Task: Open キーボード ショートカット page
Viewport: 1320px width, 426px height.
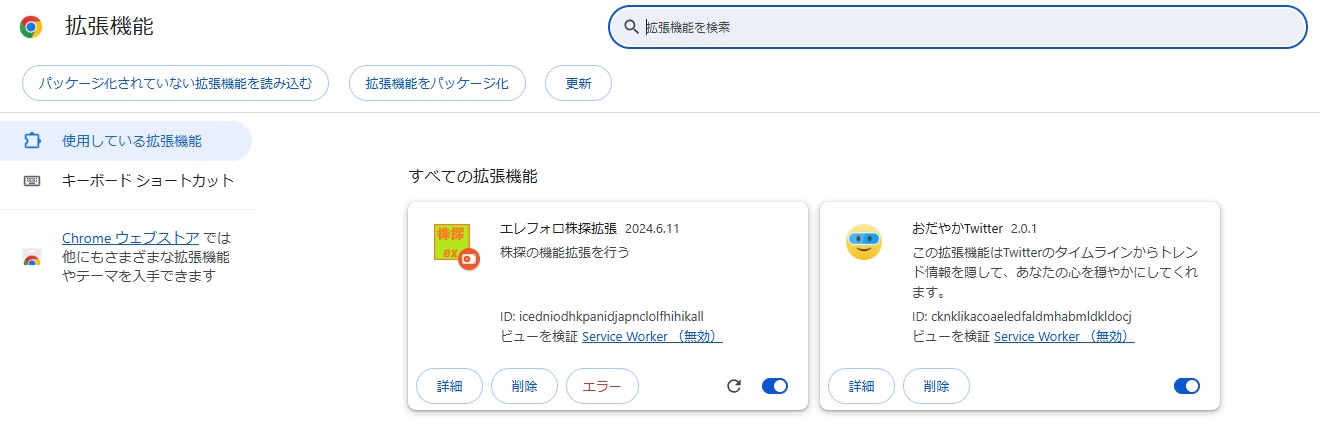Action: coord(126,181)
